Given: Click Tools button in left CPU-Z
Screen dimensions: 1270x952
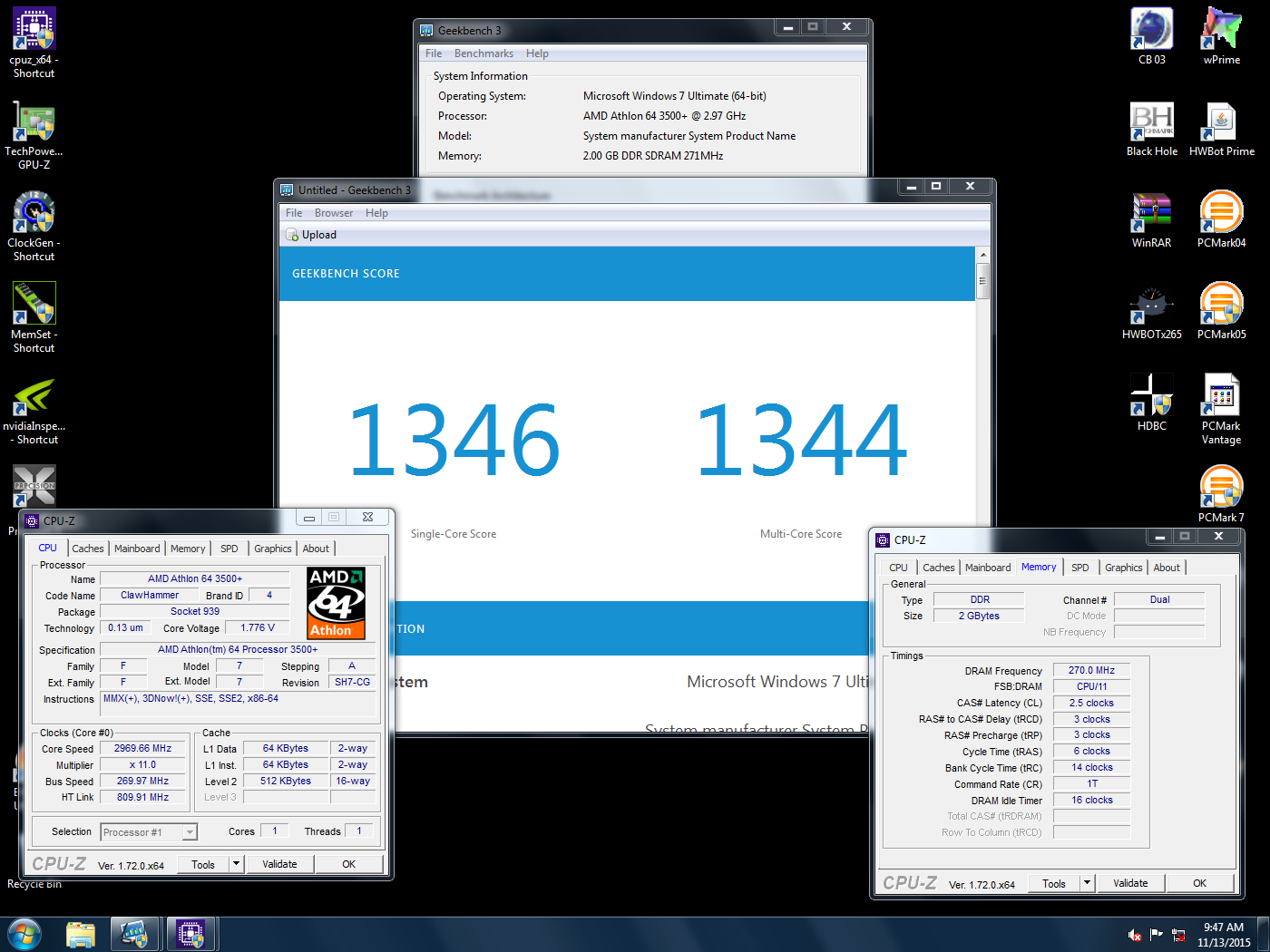Looking at the screenshot, I should (x=203, y=864).
